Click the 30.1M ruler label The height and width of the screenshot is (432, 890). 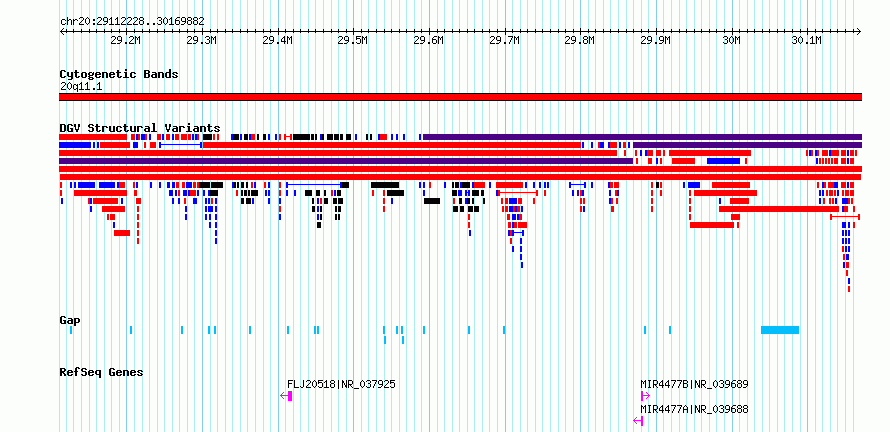[x=807, y=40]
